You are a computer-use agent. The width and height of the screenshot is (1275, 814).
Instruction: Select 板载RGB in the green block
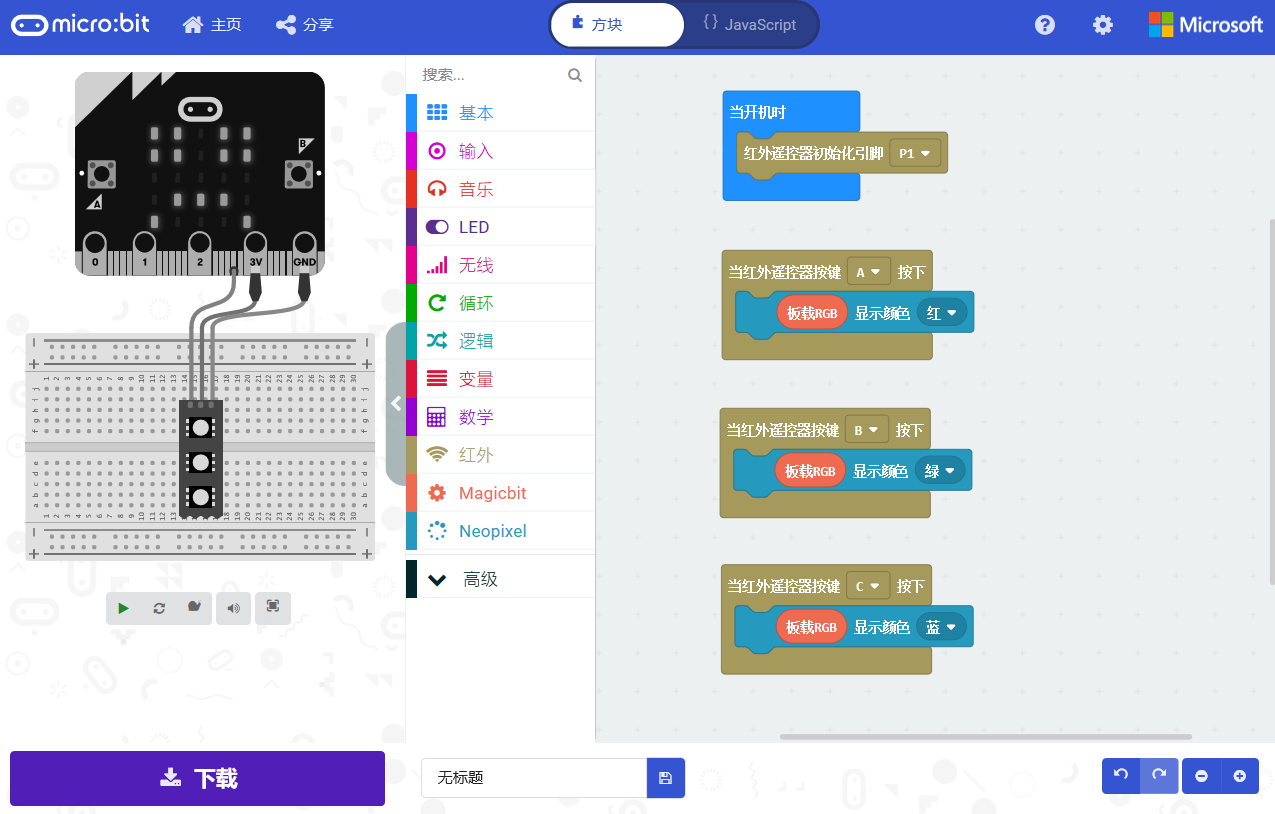tap(810, 471)
